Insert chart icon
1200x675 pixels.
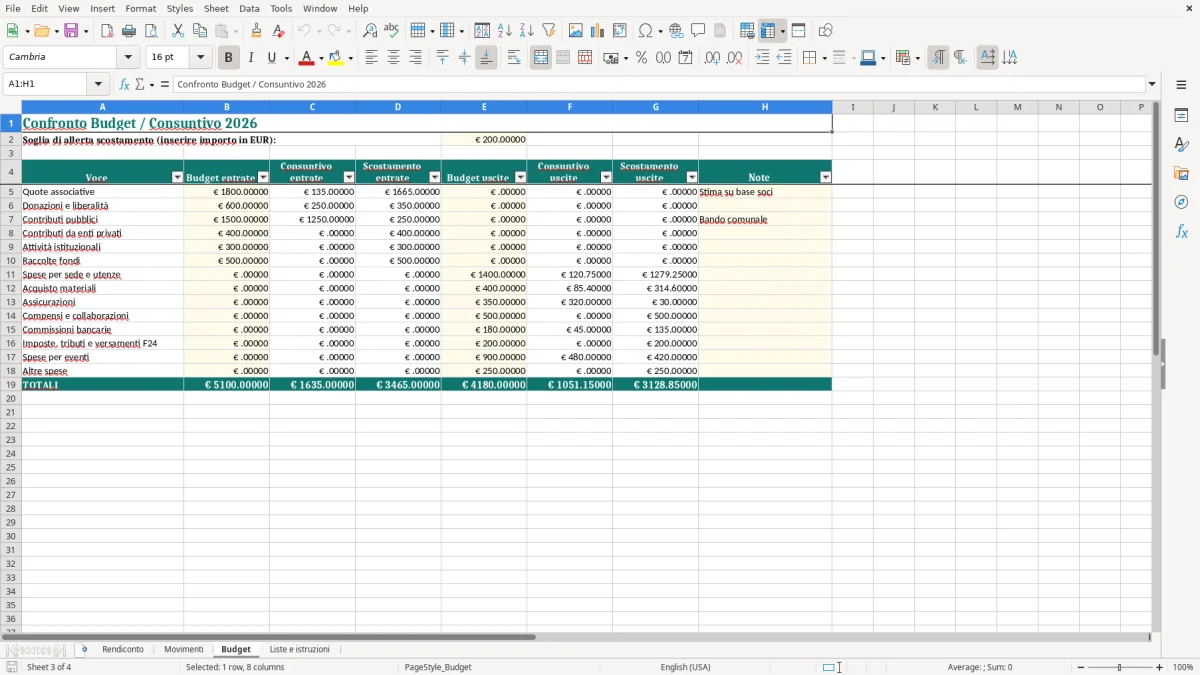point(598,31)
